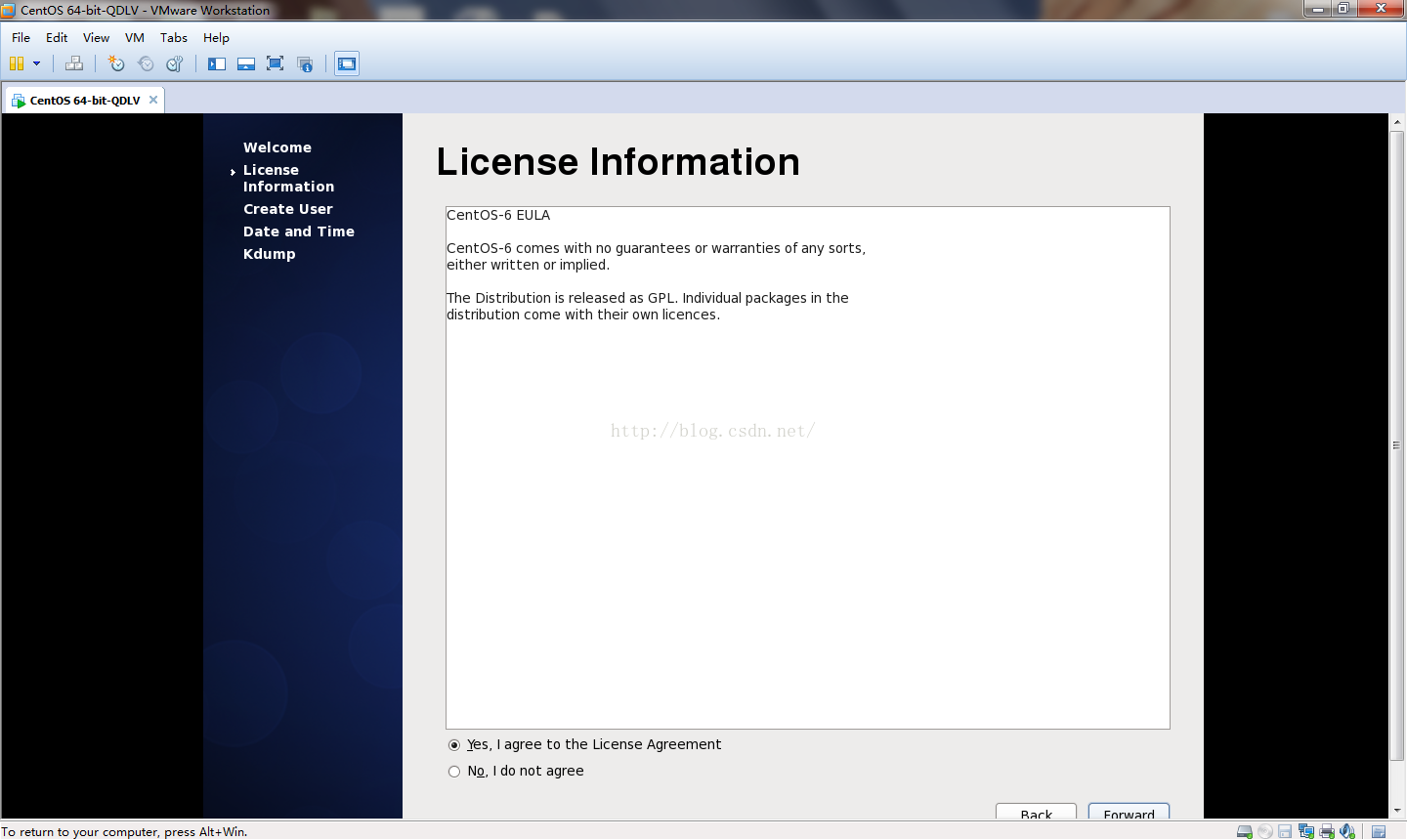Screen dimensions: 1407x840
Task: Click the vertical scrollbar of VM view
Action: coord(1397,444)
